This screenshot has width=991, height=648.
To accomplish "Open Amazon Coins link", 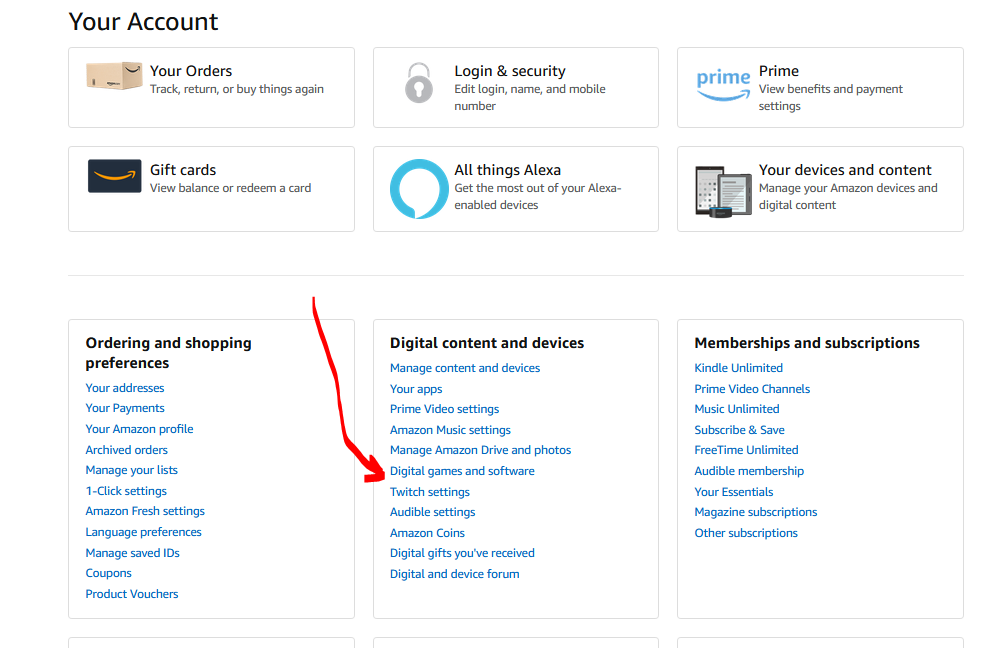I will pyautogui.click(x=427, y=533).
